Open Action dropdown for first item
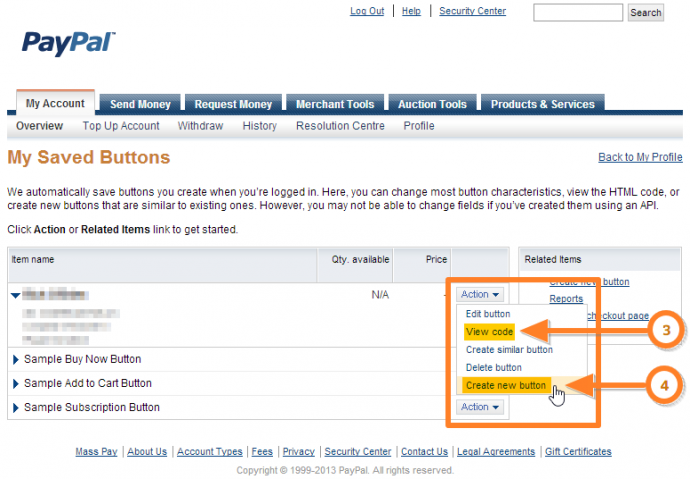Viewport: 690px width, 479px height. pos(480,294)
